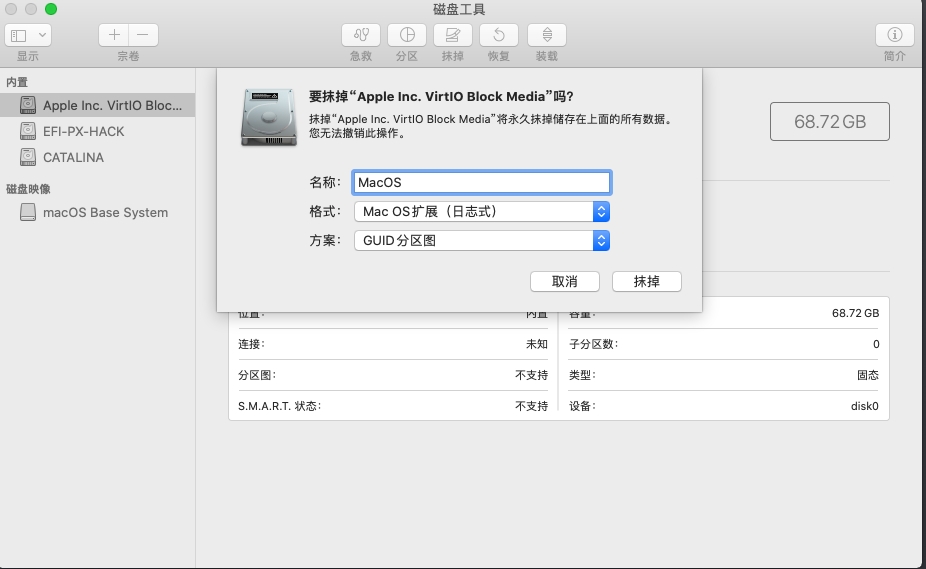Click the device value disk0
926x569 pixels.
coord(865,406)
